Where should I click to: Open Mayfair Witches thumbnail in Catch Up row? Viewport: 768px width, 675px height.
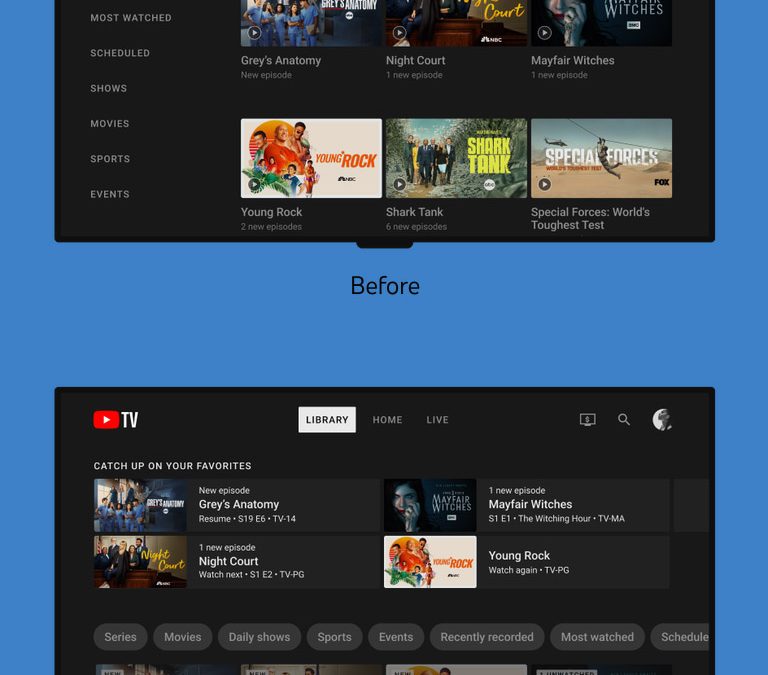click(x=430, y=505)
